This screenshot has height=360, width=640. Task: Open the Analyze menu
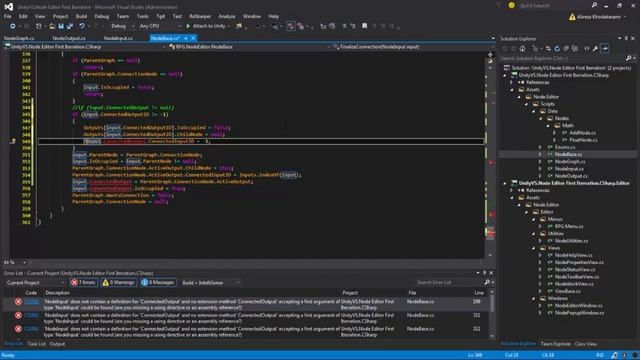[227, 16]
